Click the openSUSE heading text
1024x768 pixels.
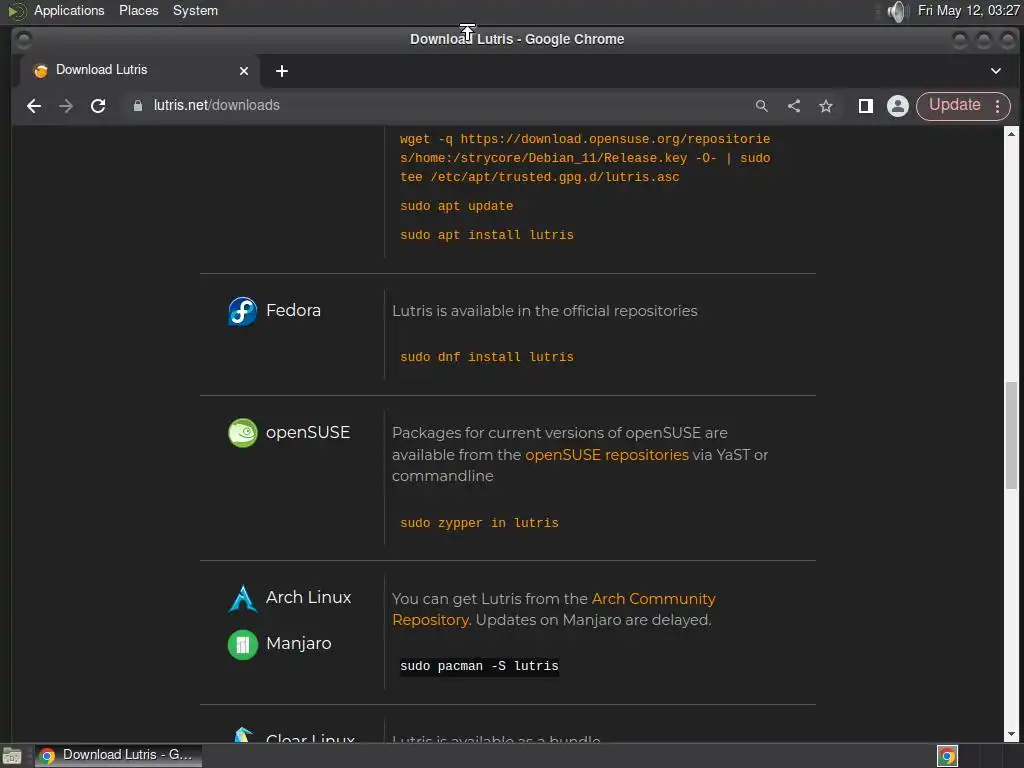pyautogui.click(x=308, y=432)
